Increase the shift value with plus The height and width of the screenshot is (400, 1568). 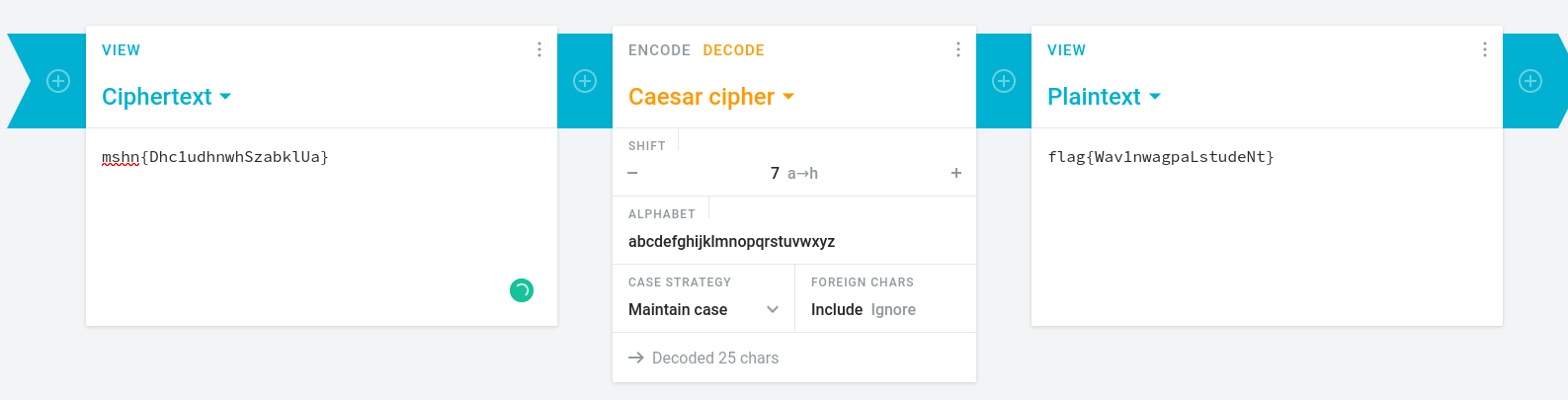[x=956, y=173]
